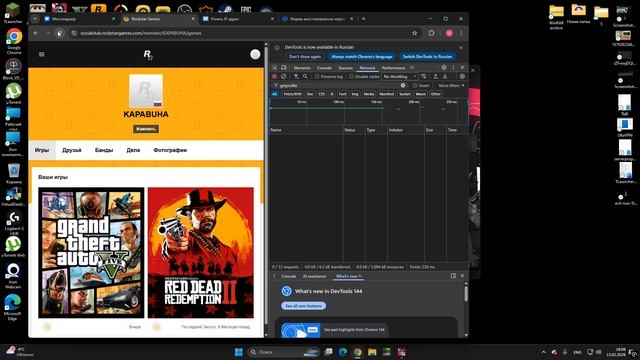Screen dimensions: 640x360
Task: Expand the More filters dropdown
Action: point(451,85)
